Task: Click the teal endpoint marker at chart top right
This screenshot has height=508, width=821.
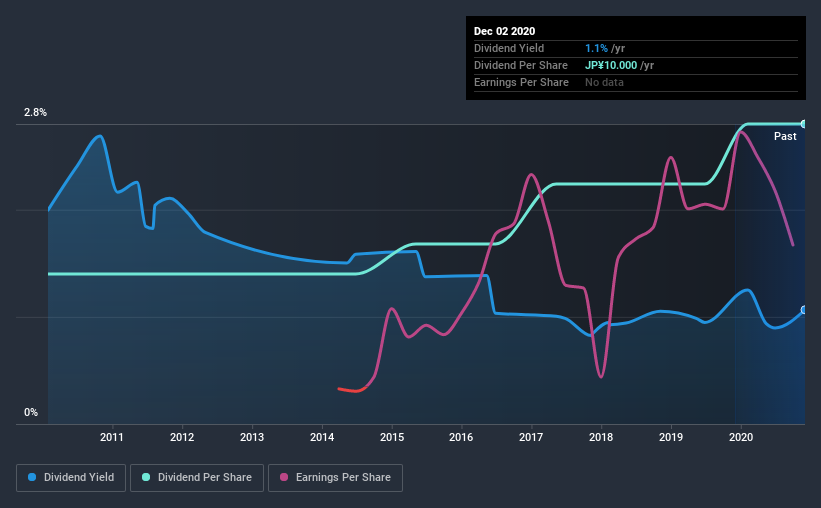Action: [804, 124]
